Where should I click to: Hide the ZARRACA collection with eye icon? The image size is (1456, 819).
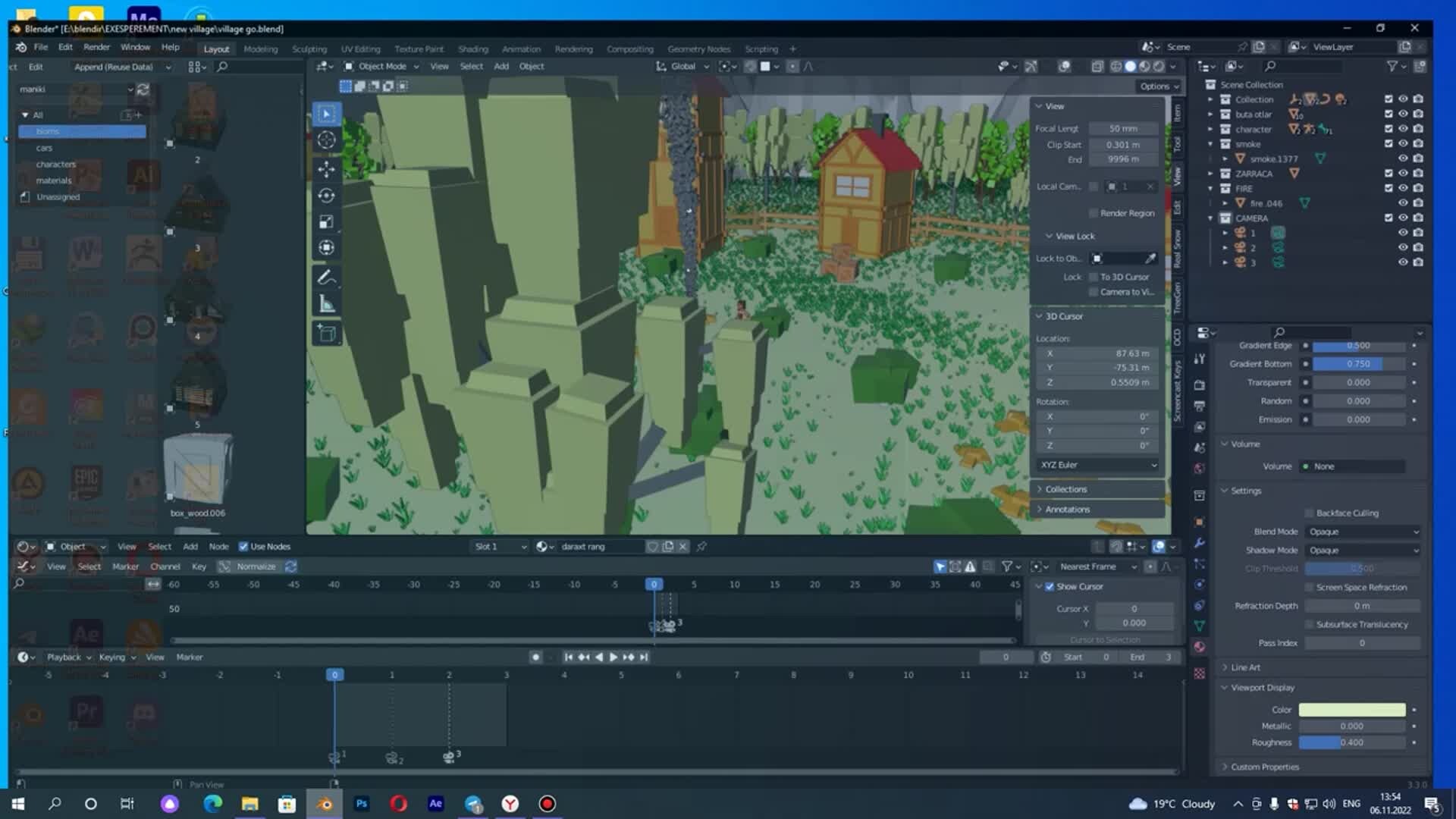pos(1403,174)
